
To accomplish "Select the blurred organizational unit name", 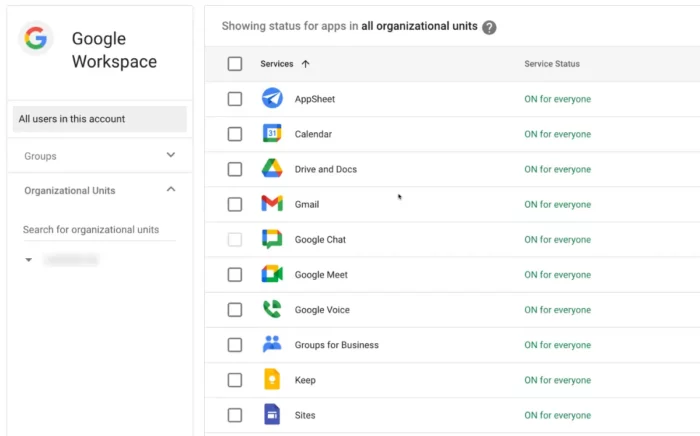I will [71, 260].
